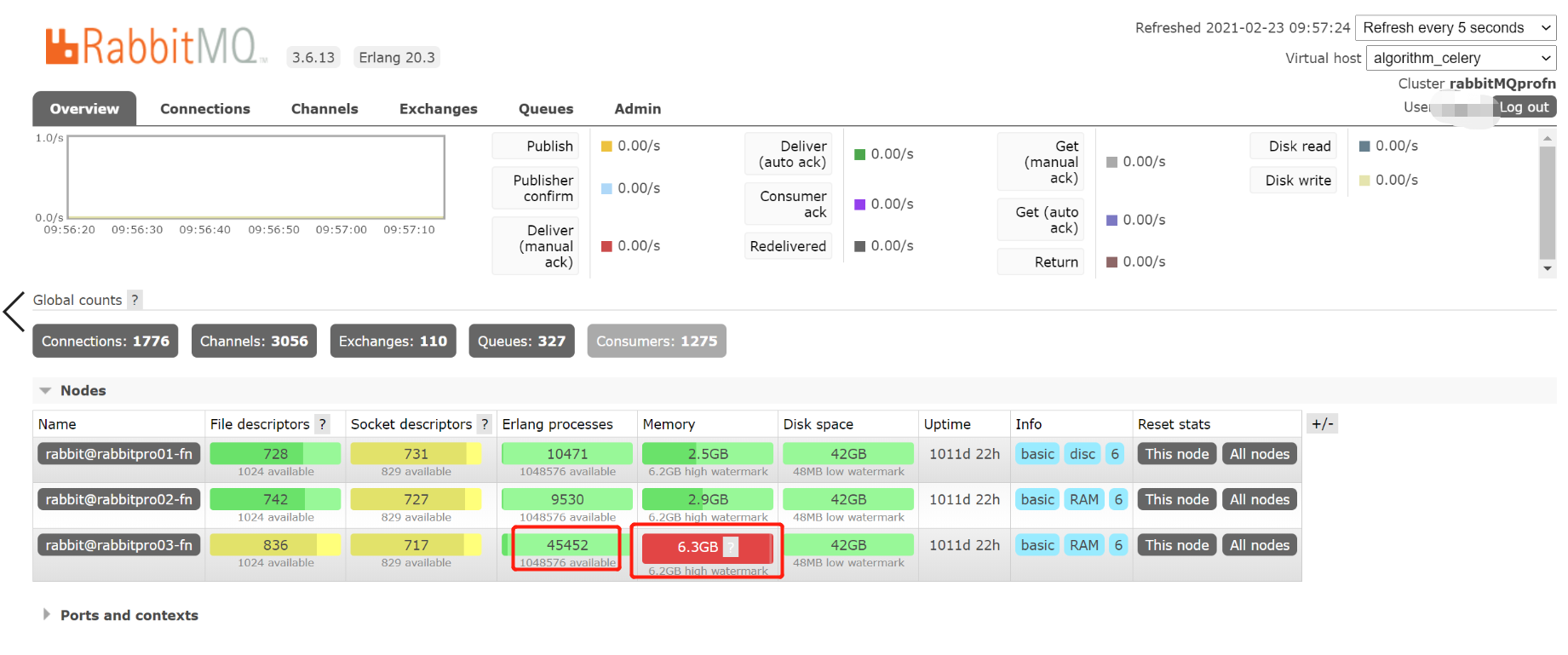Click the rates panel scrollbar up arrow

(1548, 138)
